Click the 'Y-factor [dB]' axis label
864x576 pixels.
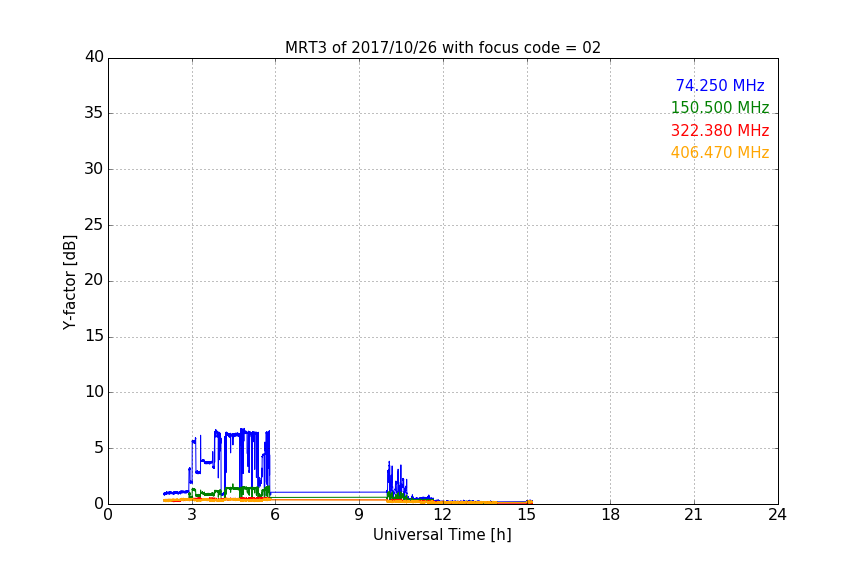pyautogui.click(x=69, y=282)
